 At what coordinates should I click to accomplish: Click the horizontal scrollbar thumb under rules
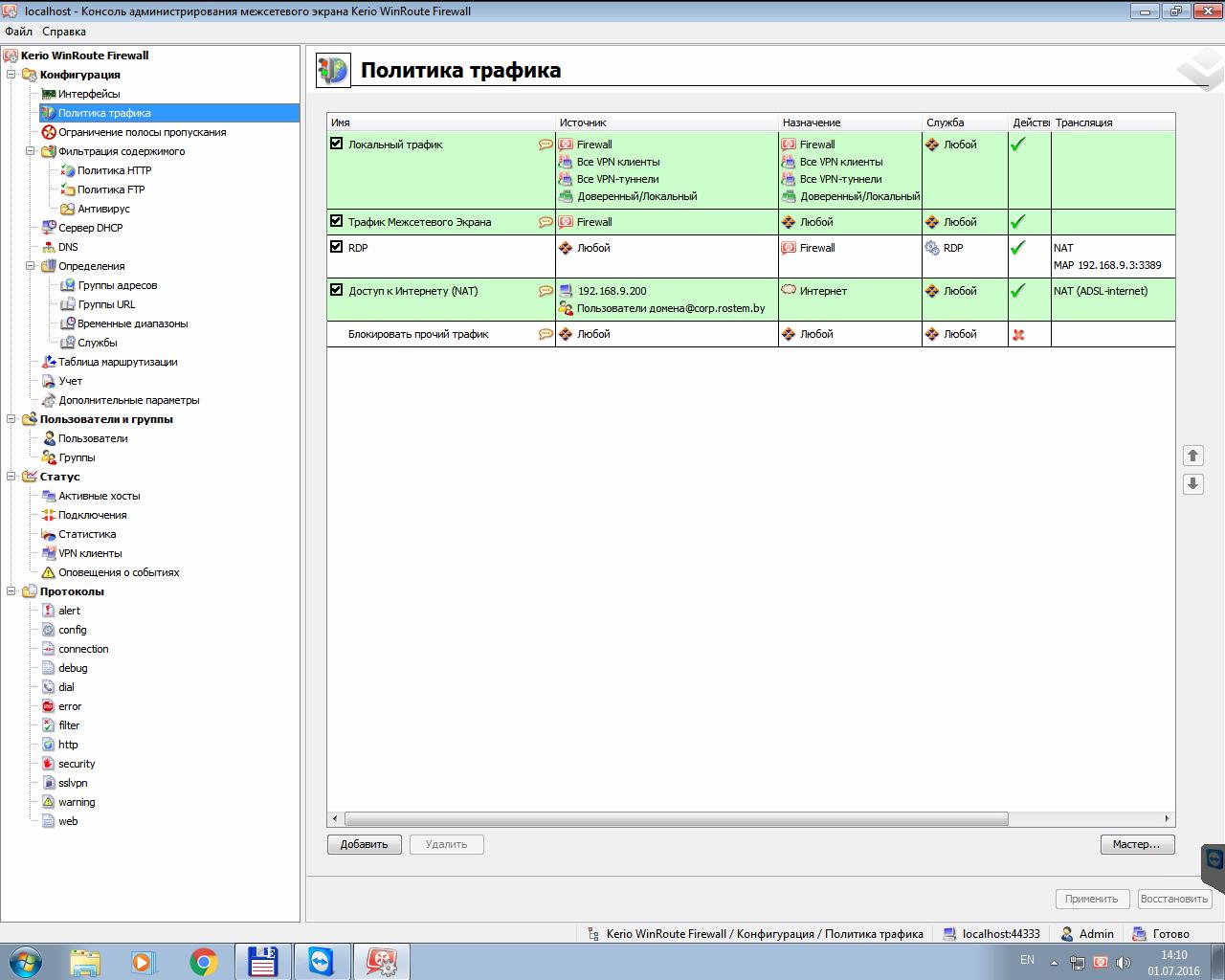click(676, 819)
